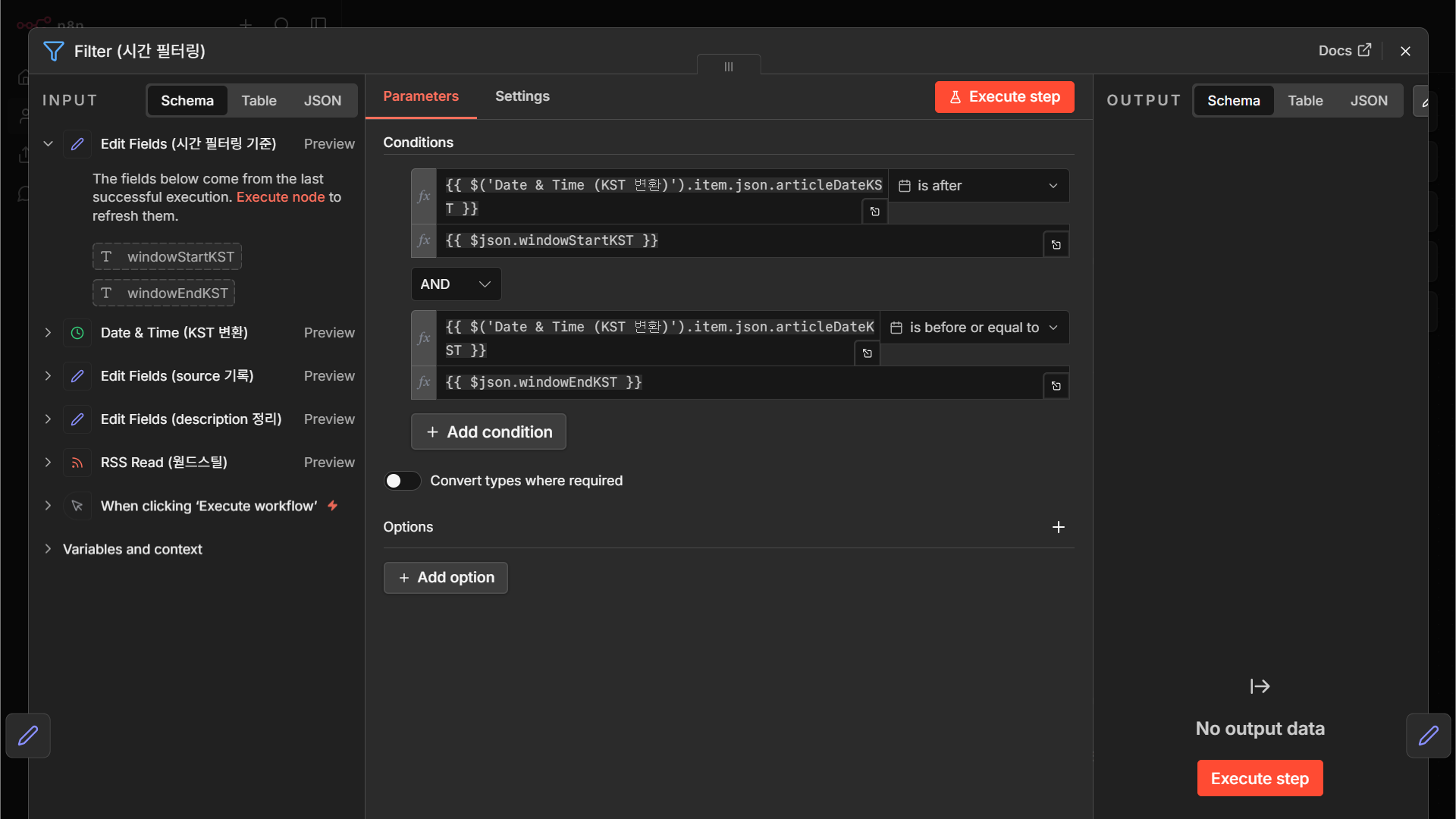Image resolution: width=1456 pixels, height=819 pixels.
Task: Select output Schema tab
Action: pos(1234,100)
